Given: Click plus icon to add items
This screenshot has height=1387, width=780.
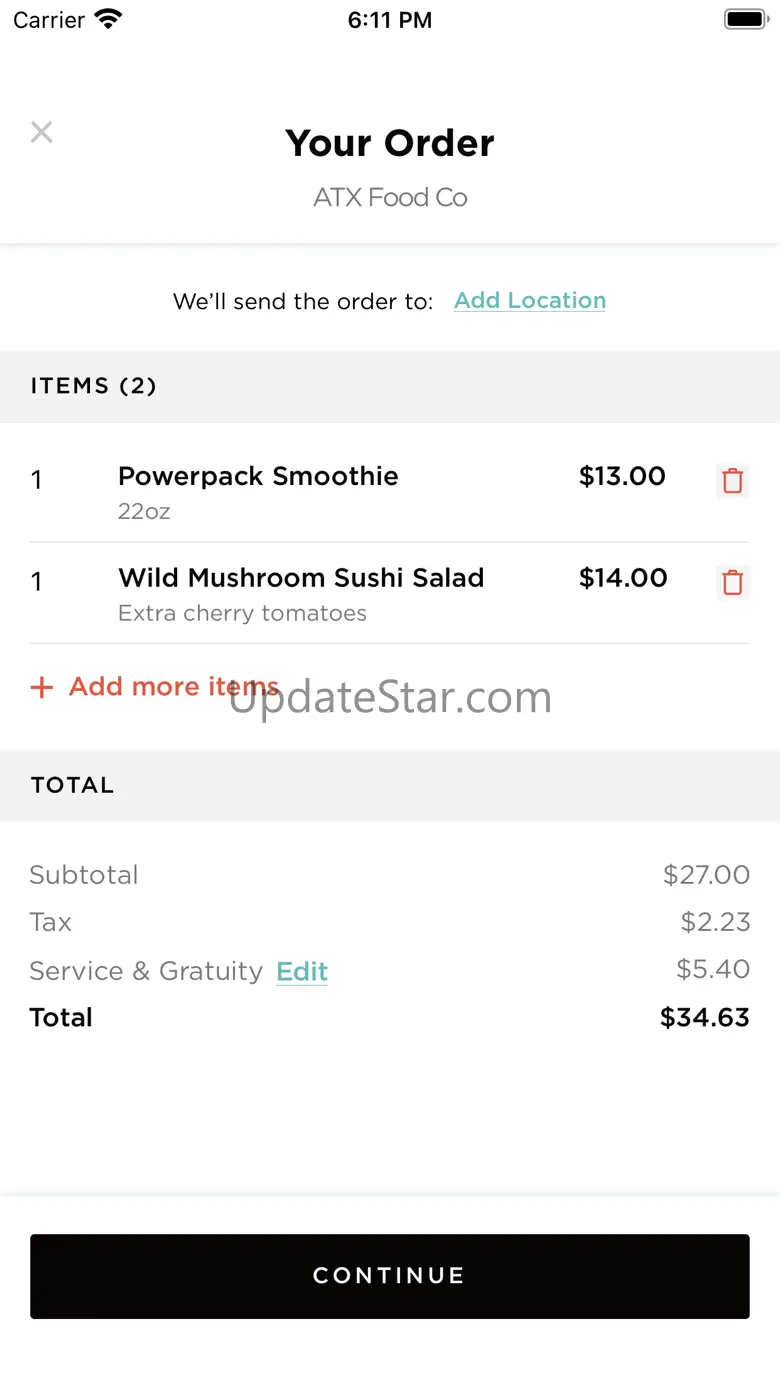Looking at the screenshot, I should pos(41,687).
